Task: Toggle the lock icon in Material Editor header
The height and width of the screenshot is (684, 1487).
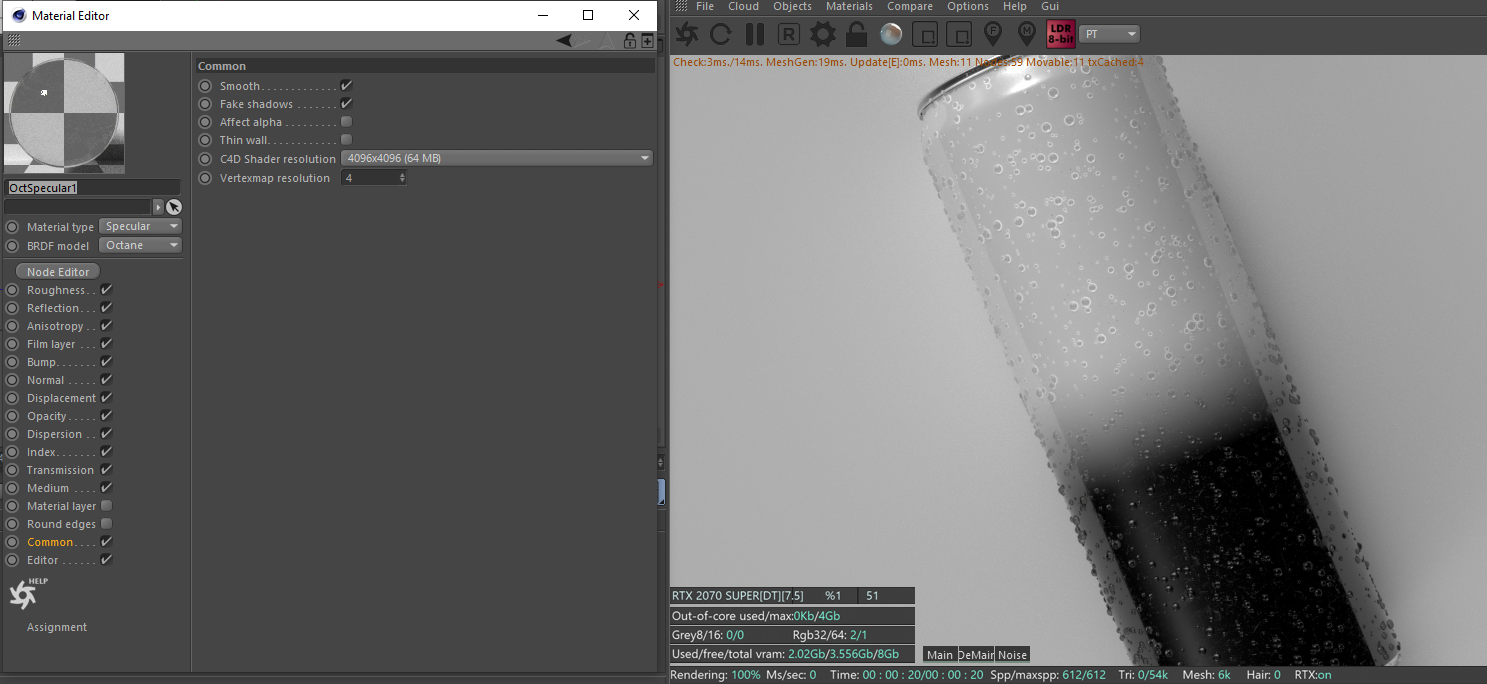Action: [x=630, y=41]
